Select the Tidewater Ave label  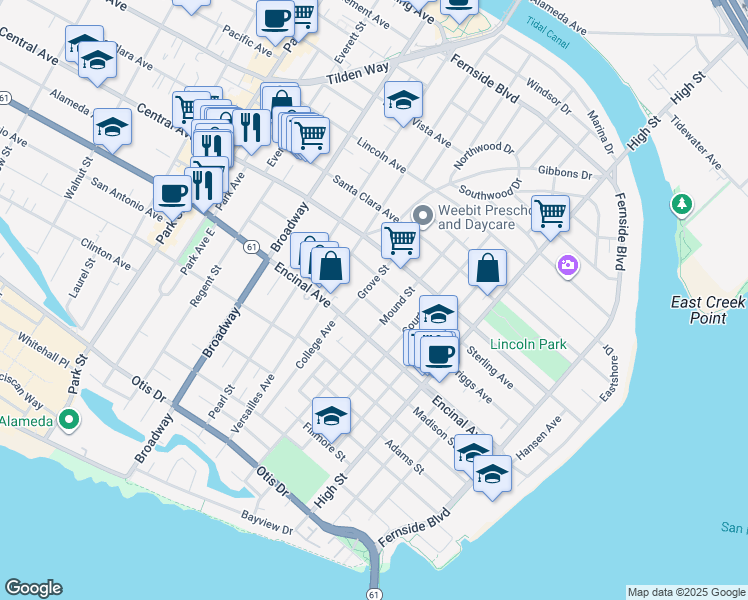click(x=696, y=142)
